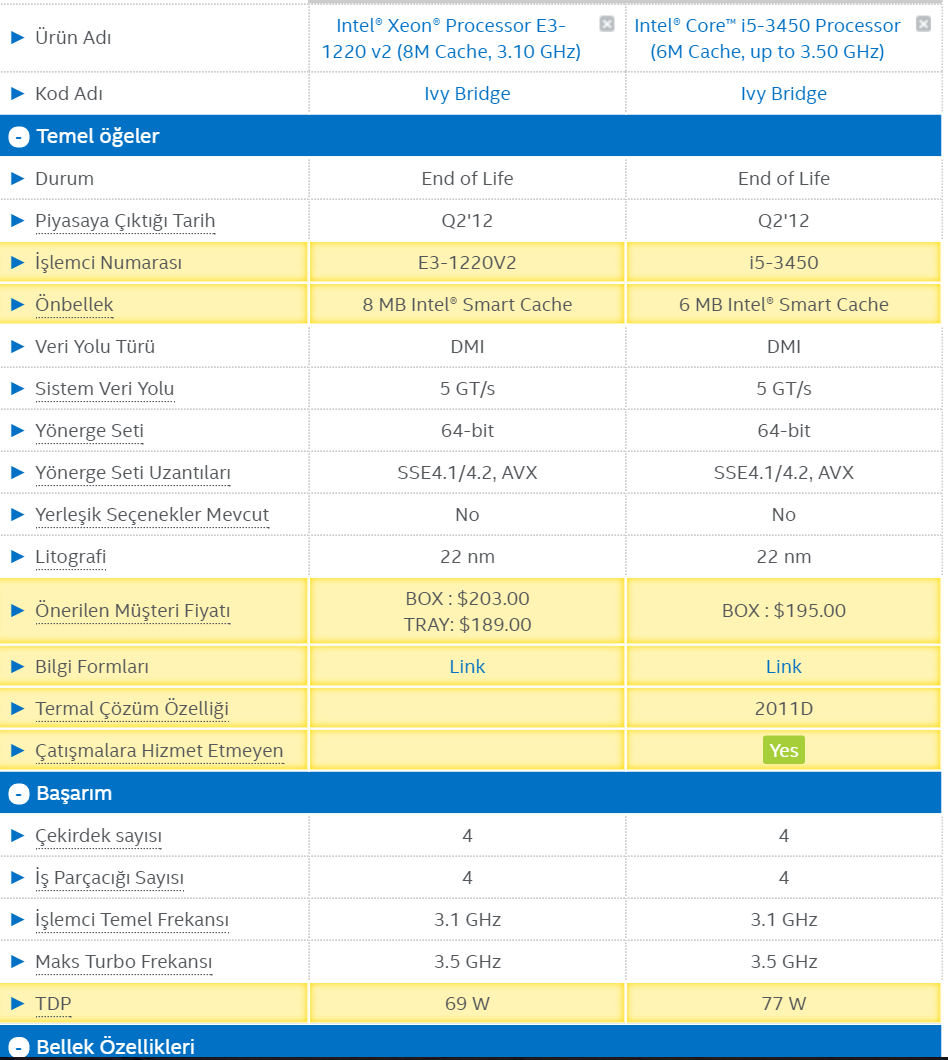Click the Önbellek label
948x1060 pixels.
[x=74, y=305]
